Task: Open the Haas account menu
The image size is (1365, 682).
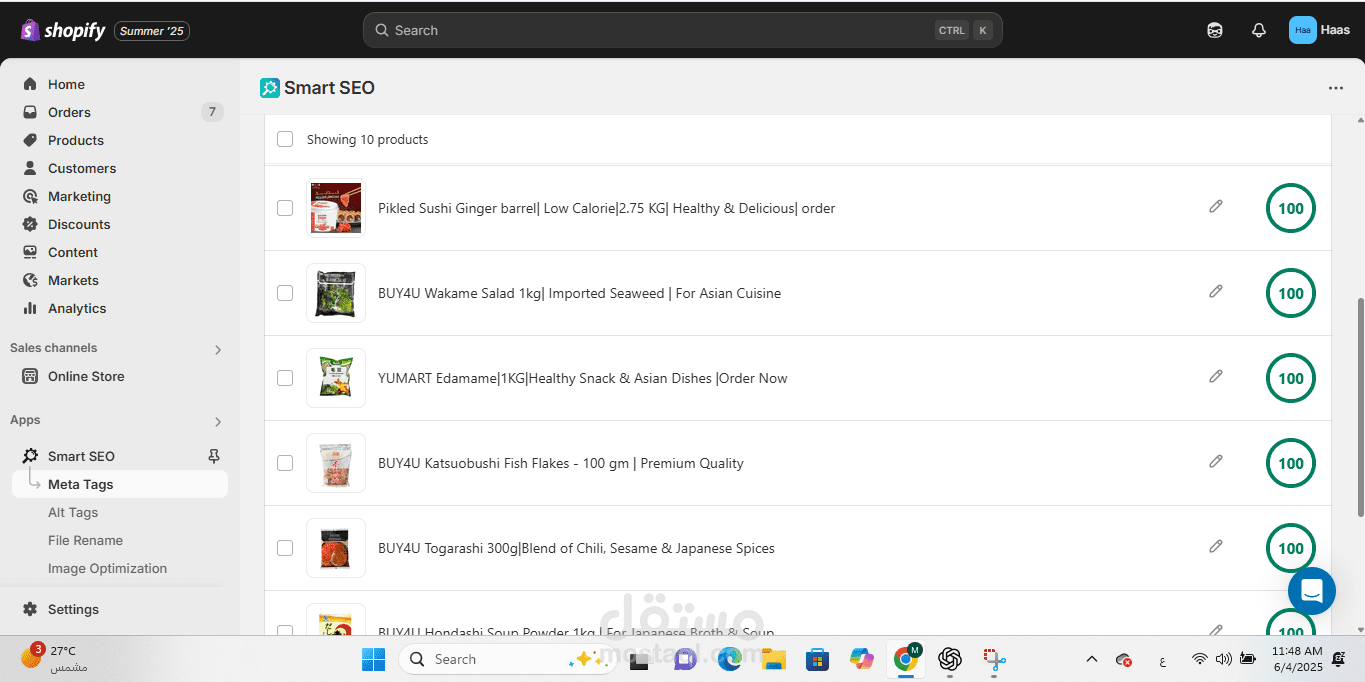Action: [x=1320, y=30]
